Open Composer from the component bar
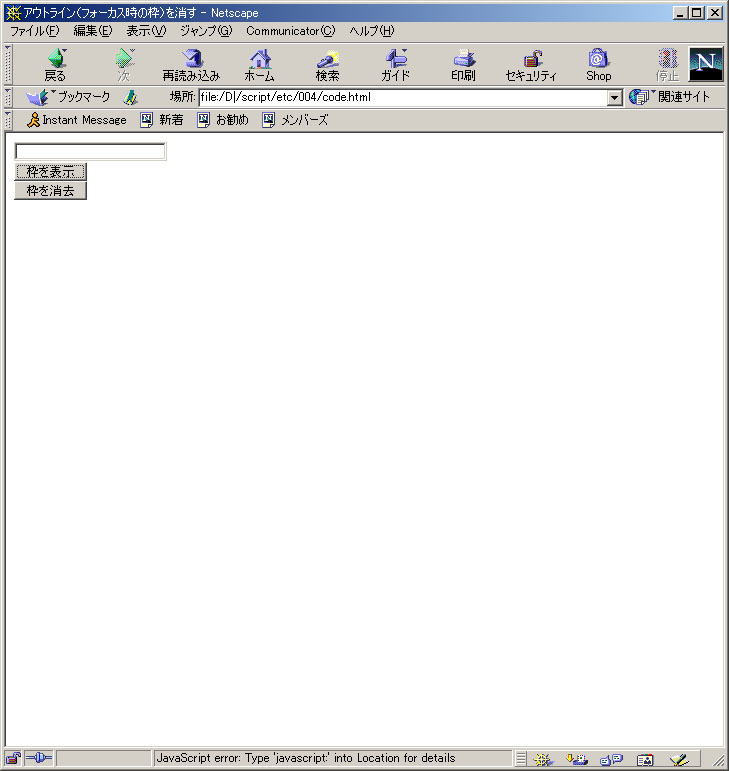 point(679,759)
